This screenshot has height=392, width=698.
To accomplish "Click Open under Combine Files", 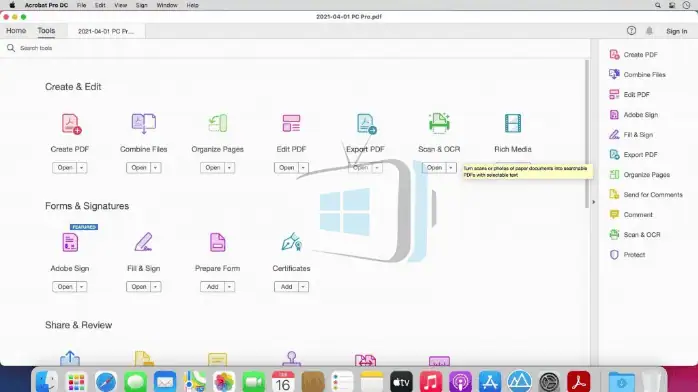I will tap(139, 168).
